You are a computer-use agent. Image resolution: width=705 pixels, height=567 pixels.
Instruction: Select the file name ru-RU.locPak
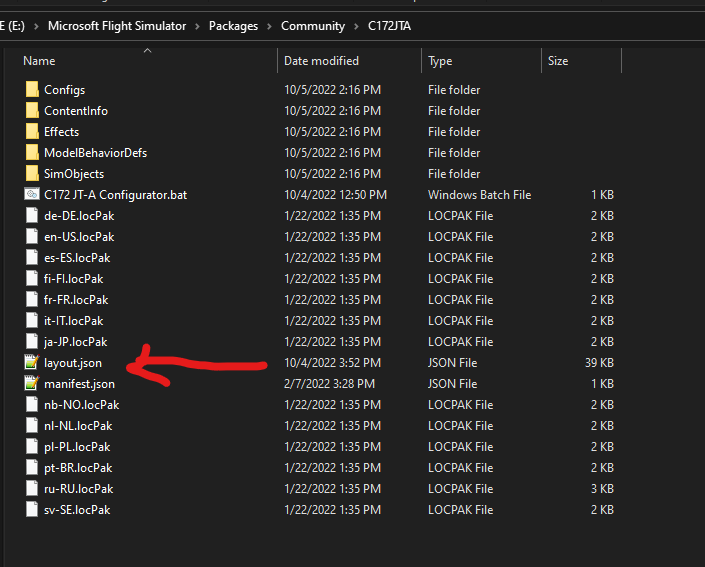point(79,489)
